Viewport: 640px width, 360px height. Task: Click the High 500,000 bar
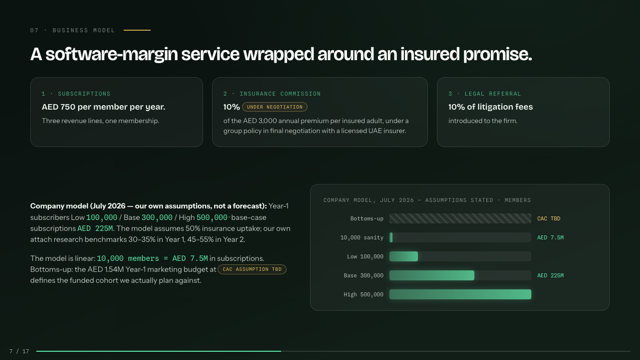click(460, 294)
